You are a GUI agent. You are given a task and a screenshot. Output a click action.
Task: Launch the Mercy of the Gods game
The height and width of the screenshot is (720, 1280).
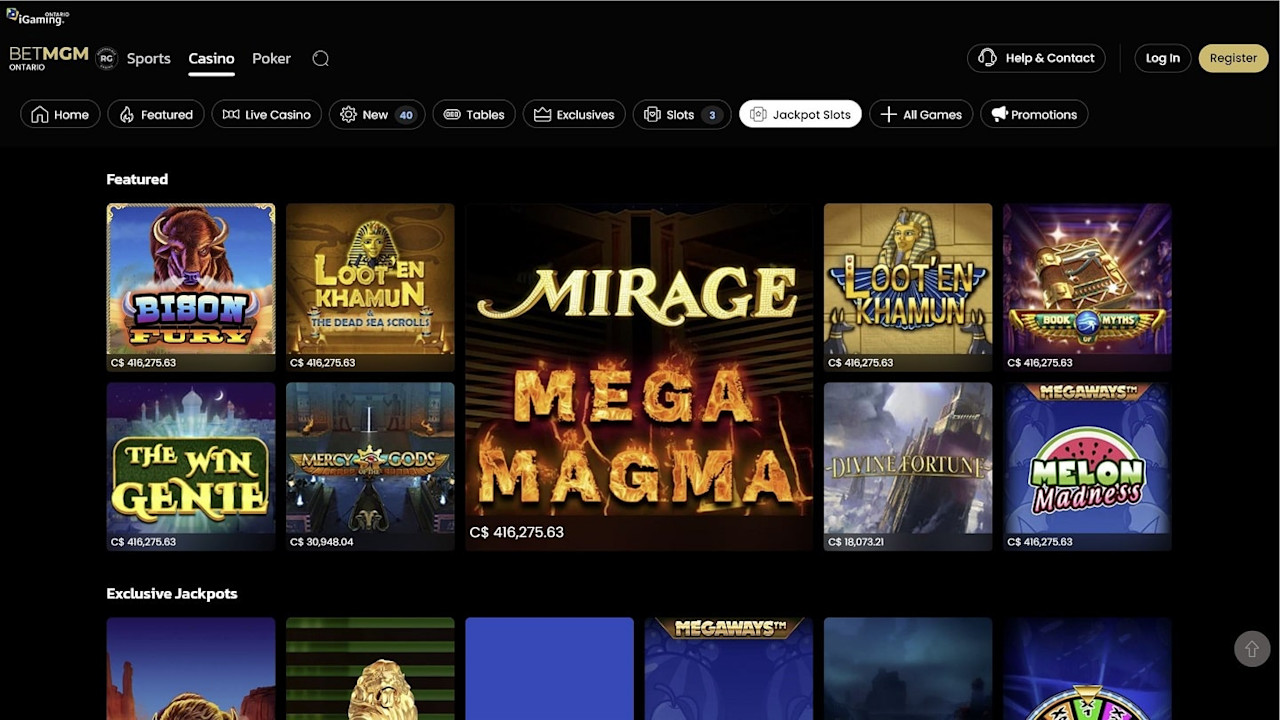[x=370, y=466]
